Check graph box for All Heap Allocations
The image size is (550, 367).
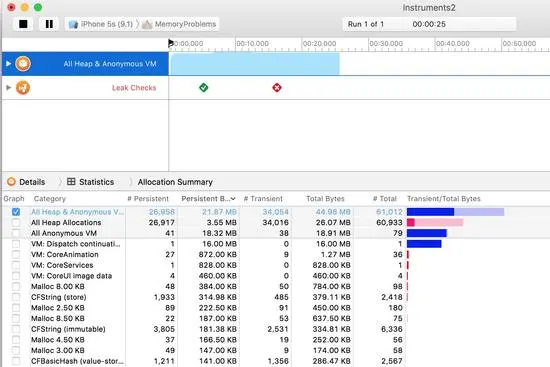[16, 222]
